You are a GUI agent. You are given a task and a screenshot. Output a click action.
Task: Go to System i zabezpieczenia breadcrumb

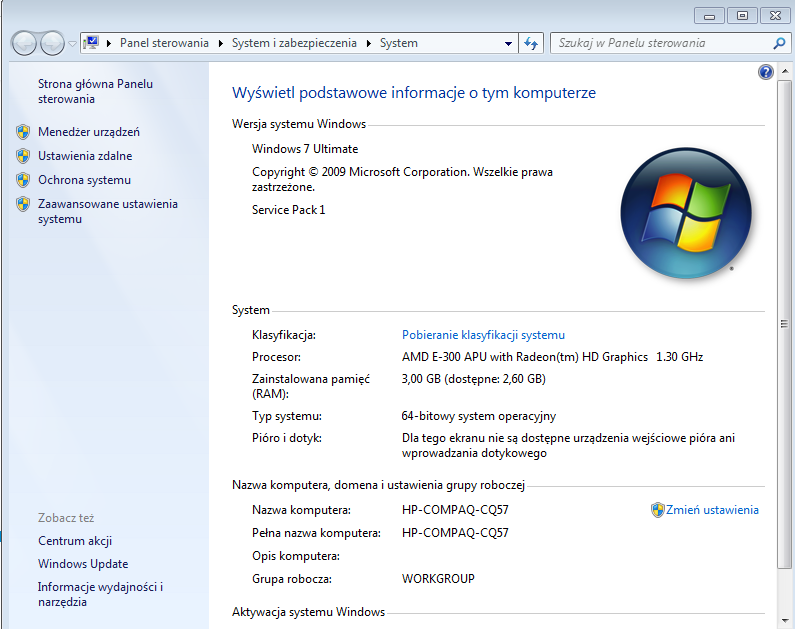click(x=296, y=43)
